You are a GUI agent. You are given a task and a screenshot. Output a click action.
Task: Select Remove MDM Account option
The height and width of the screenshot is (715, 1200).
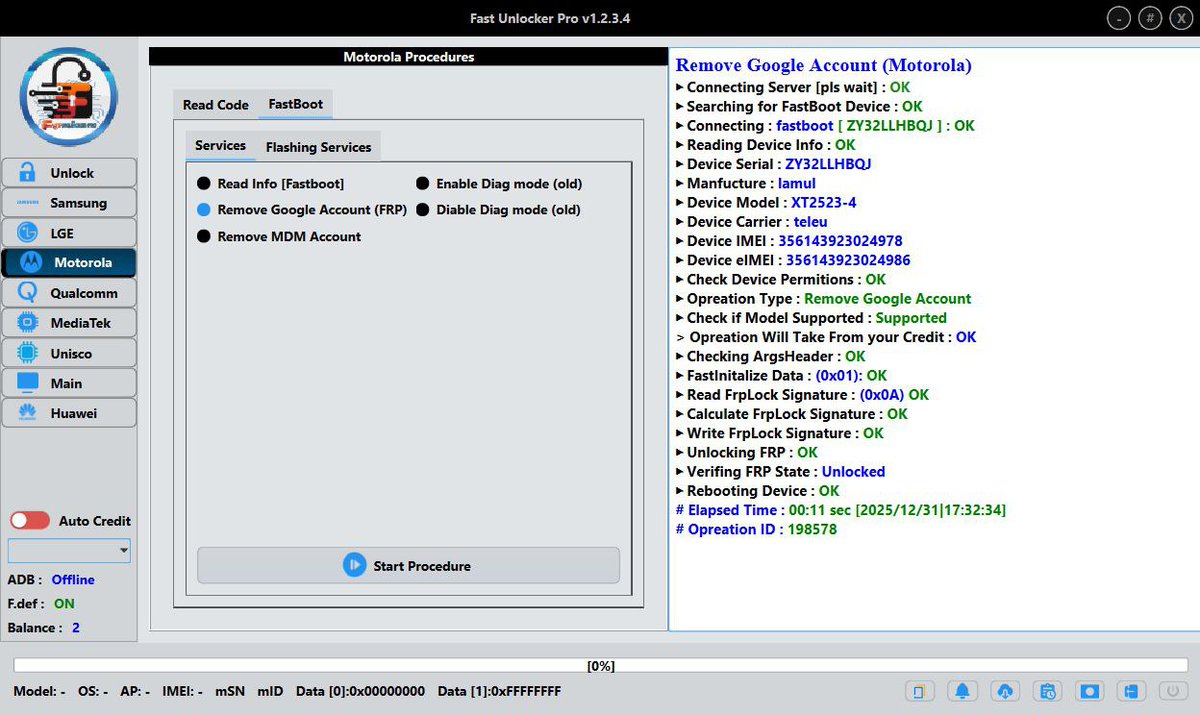tap(279, 237)
